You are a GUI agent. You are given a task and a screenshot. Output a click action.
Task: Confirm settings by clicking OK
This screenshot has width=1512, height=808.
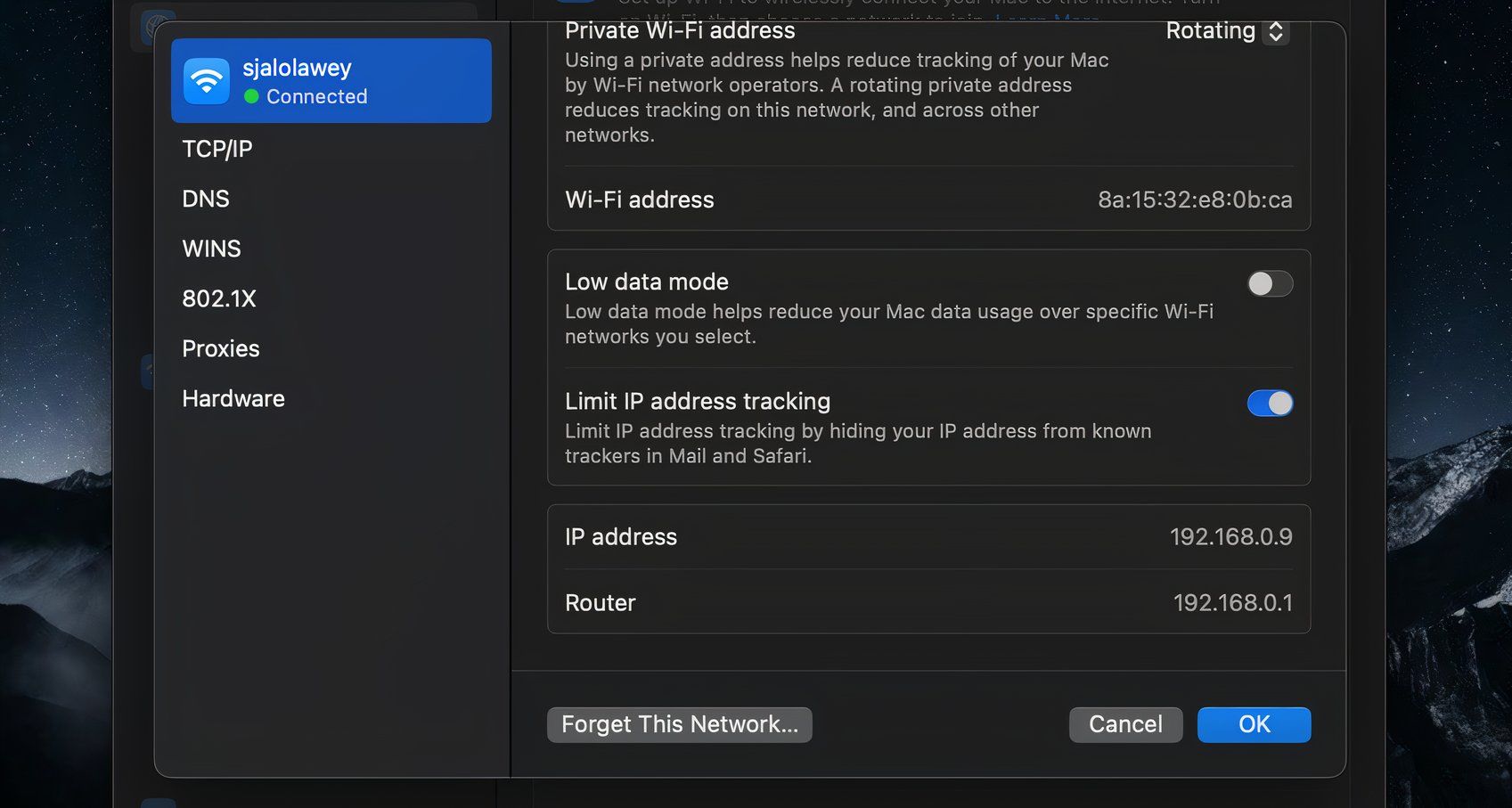1254,724
